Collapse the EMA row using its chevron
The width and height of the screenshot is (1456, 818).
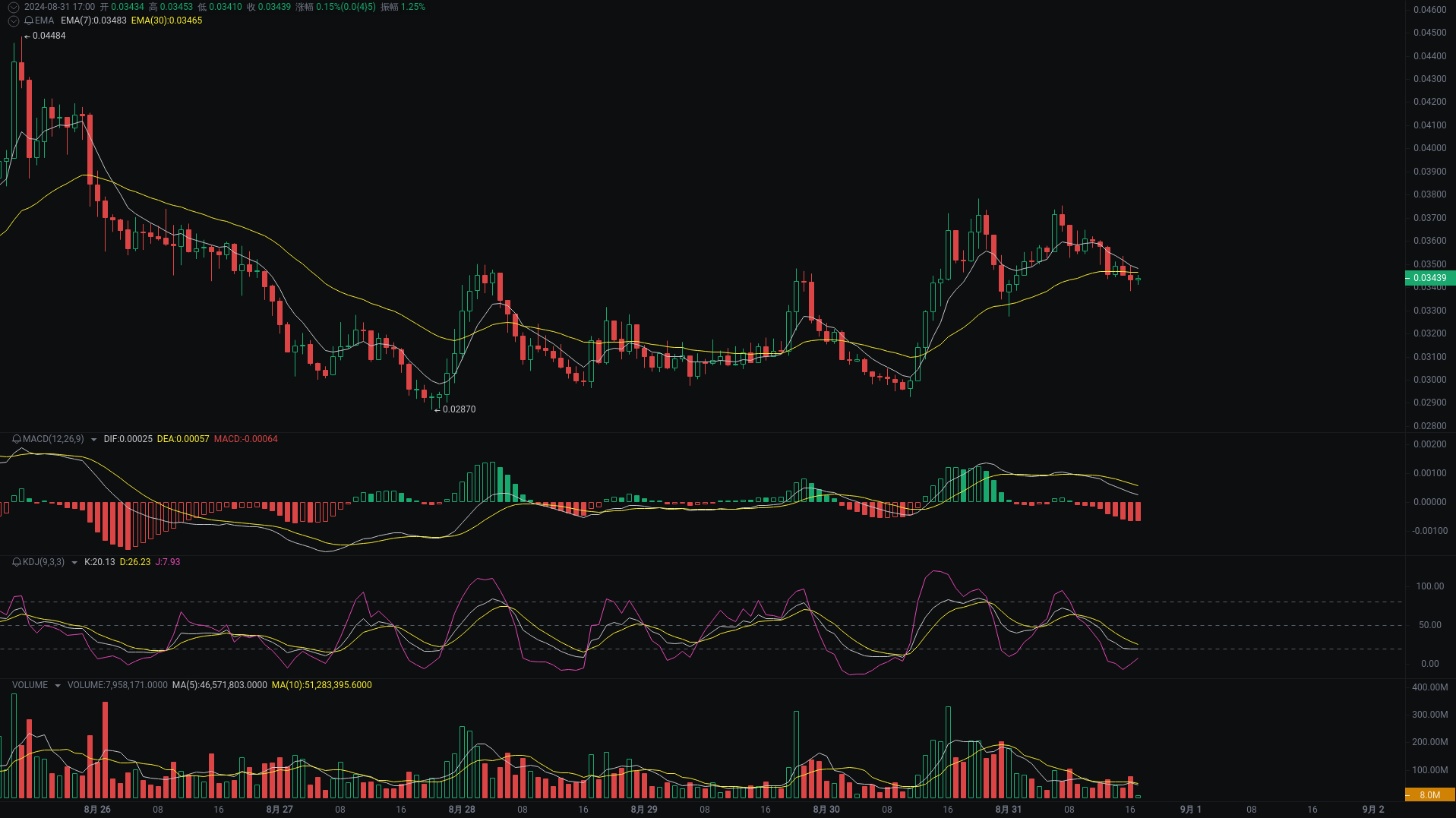click(13, 21)
